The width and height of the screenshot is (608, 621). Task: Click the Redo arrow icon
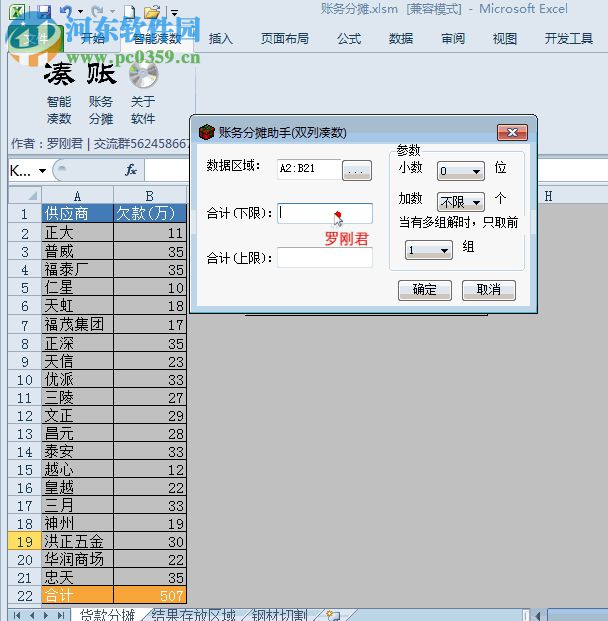97,12
